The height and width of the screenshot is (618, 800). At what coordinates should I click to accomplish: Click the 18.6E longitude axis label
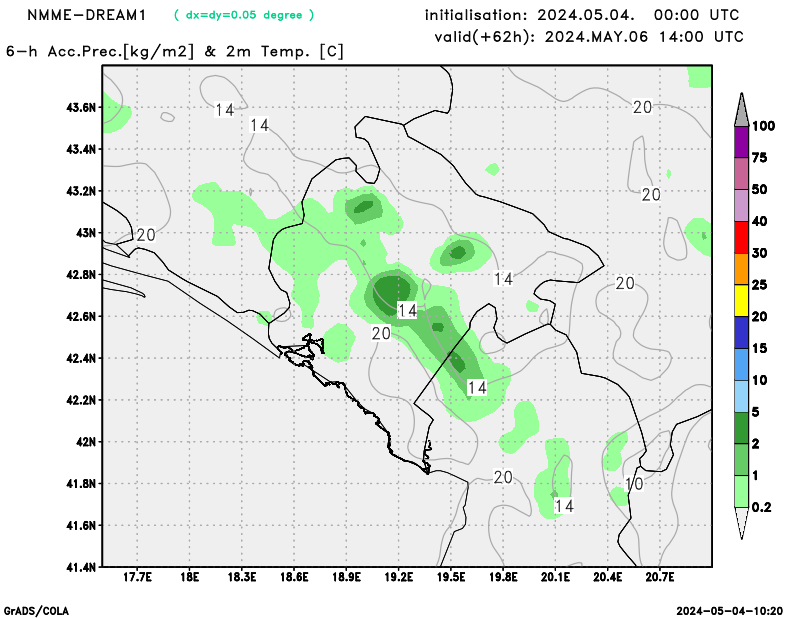tap(294, 577)
